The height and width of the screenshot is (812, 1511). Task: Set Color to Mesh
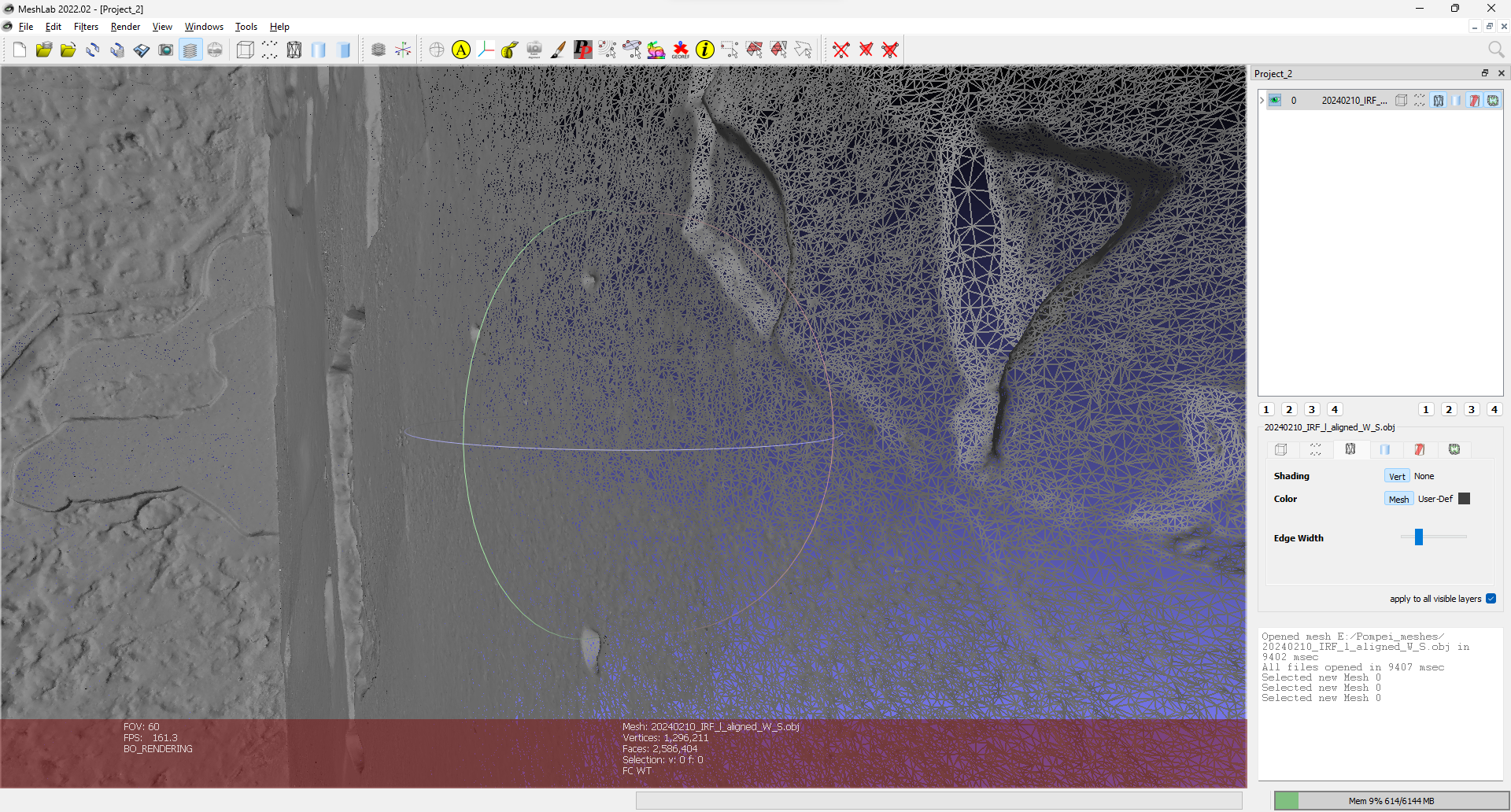click(x=1398, y=499)
